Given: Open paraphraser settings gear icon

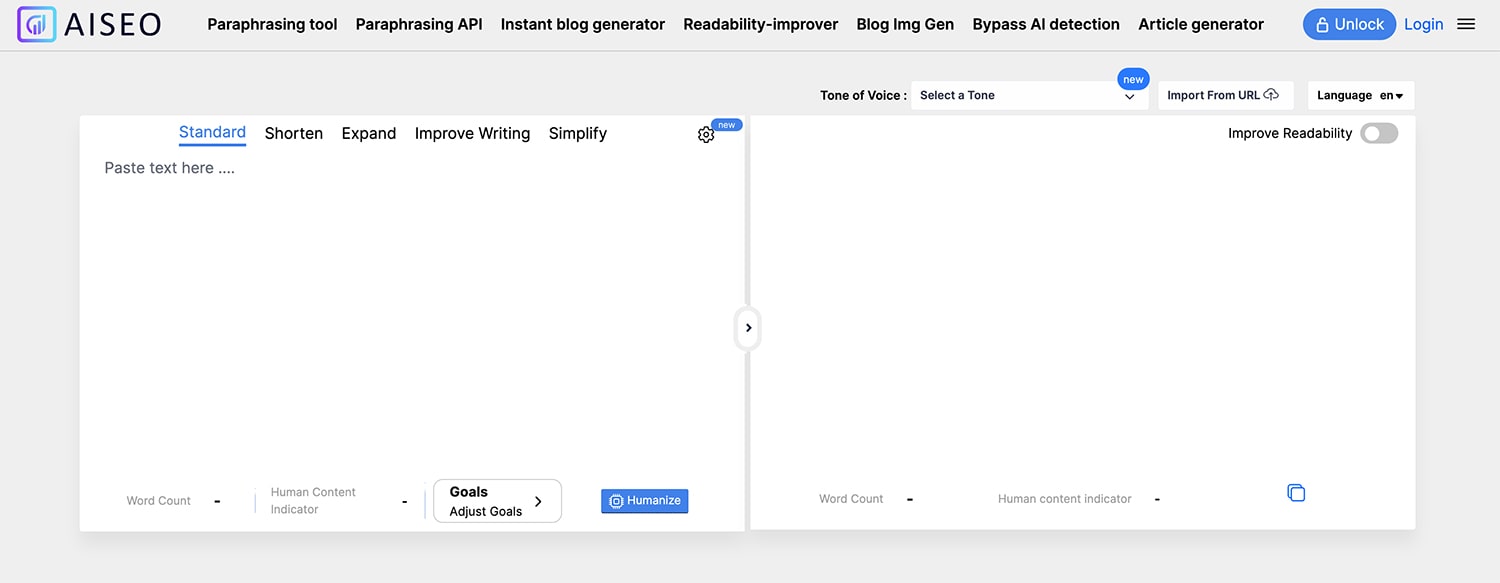Looking at the screenshot, I should (706, 135).
